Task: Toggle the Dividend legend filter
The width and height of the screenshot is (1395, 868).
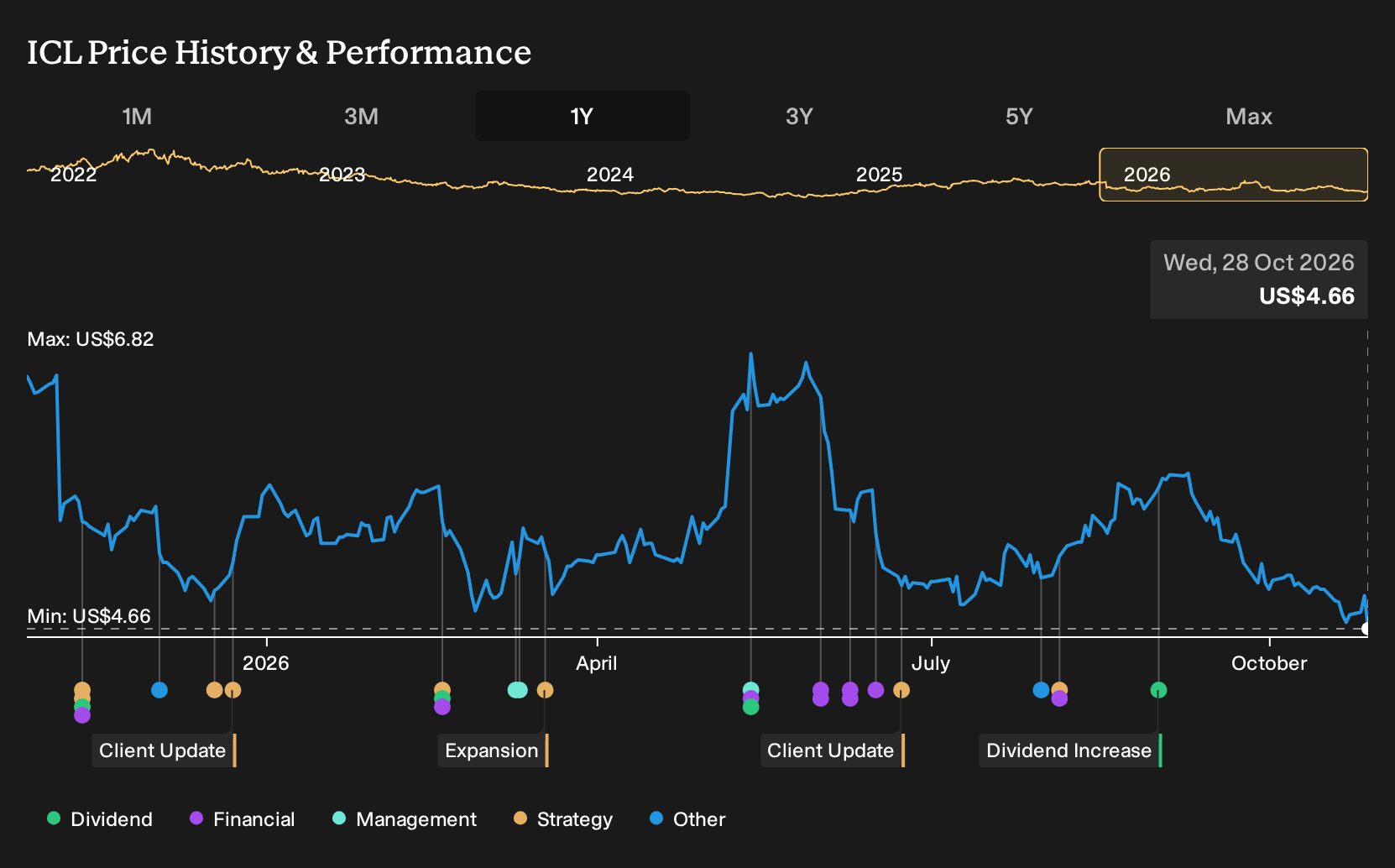Action: pos(100,819)
